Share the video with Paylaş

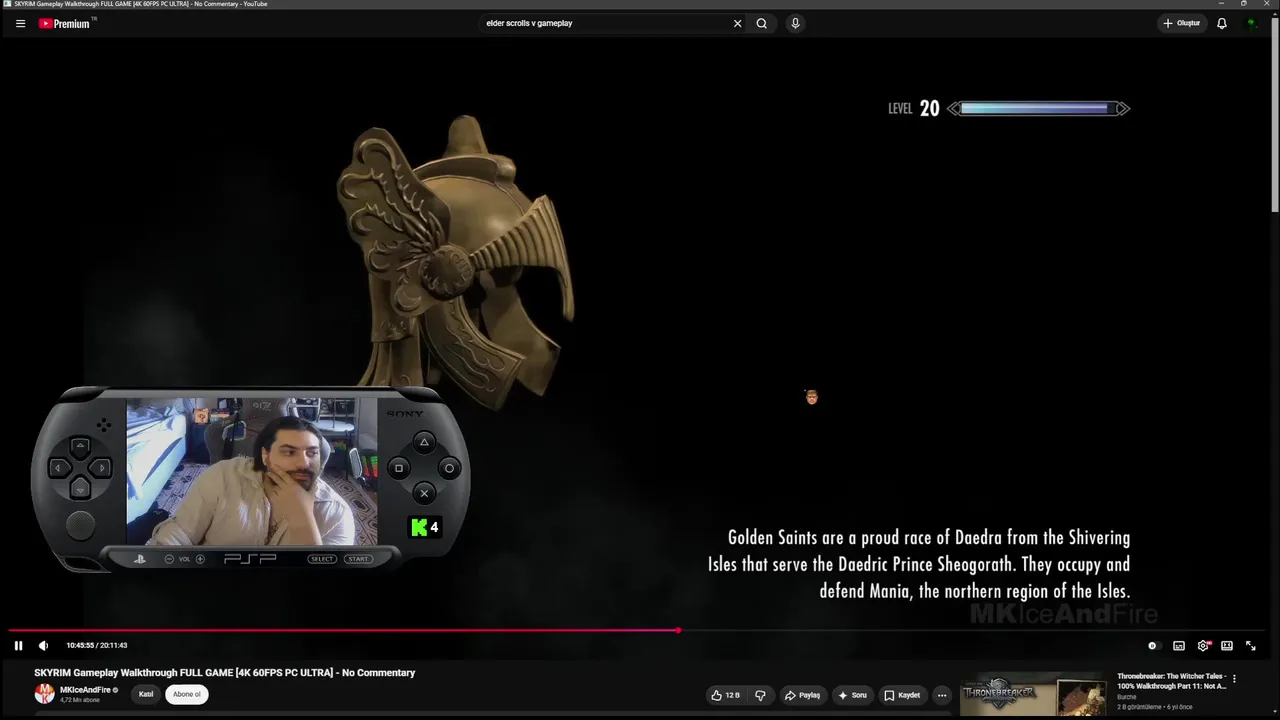pos(803,695)
